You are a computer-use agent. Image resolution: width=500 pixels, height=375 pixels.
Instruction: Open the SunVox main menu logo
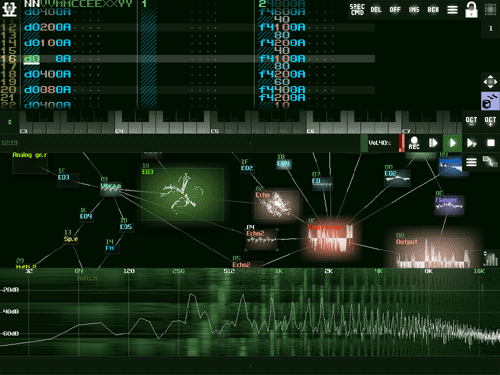(x=9, y=9)
